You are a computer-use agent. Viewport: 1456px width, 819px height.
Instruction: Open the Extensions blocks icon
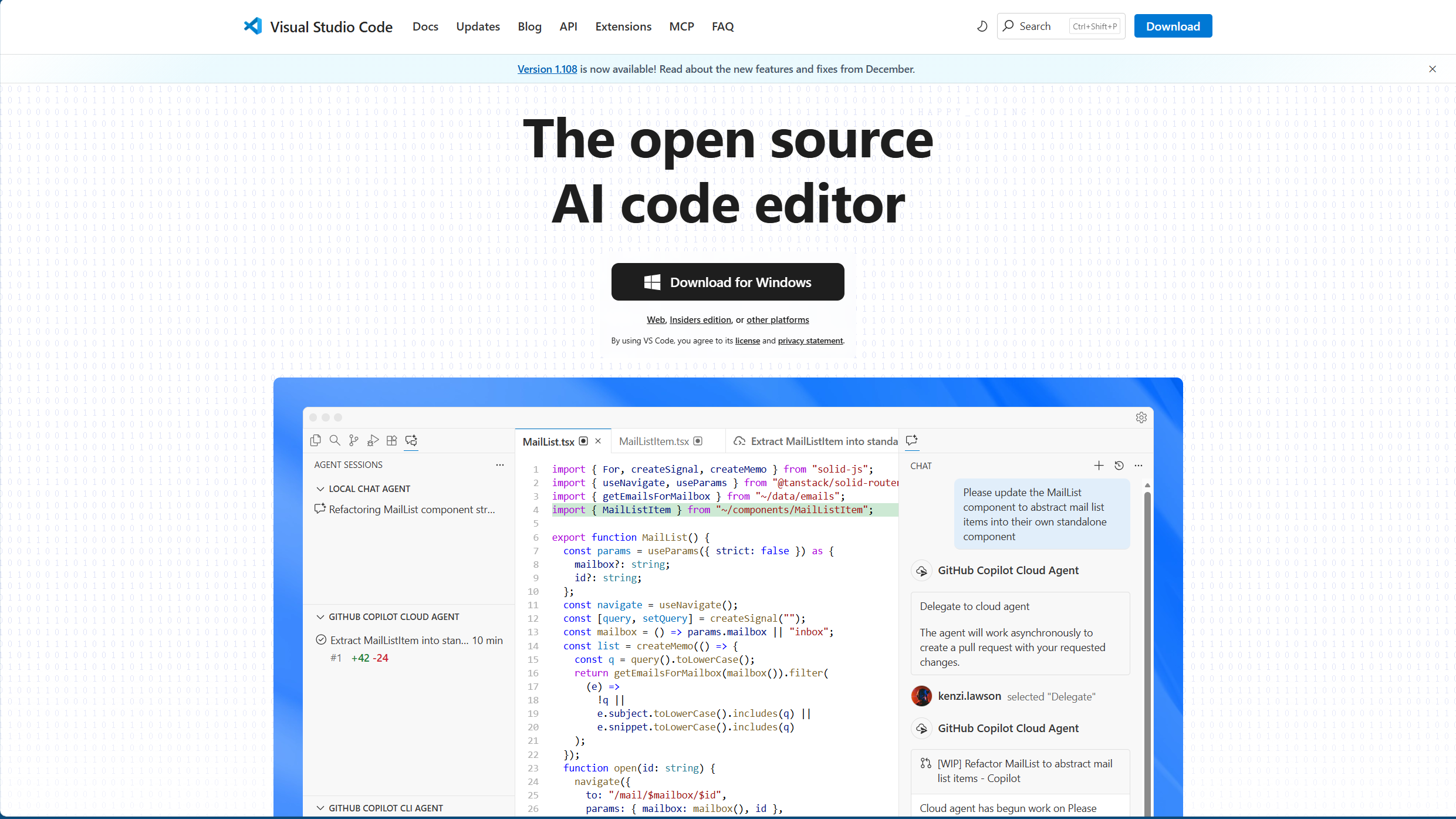[x=392, y=440]
